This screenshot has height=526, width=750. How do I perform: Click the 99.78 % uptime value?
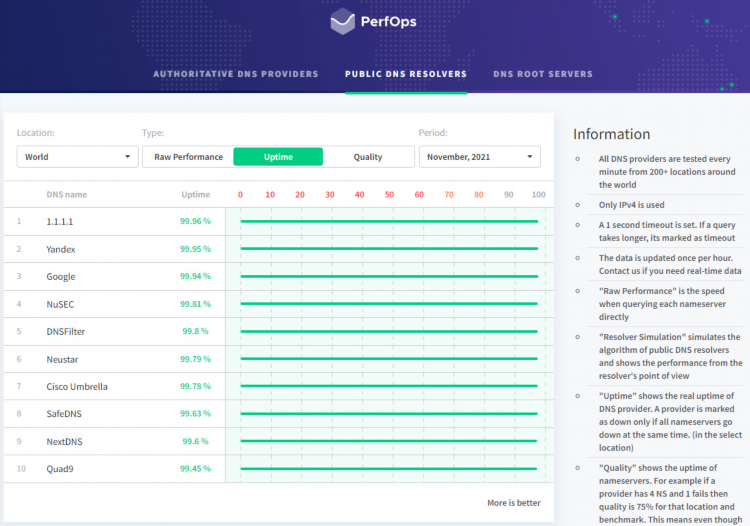coord(195,386)
